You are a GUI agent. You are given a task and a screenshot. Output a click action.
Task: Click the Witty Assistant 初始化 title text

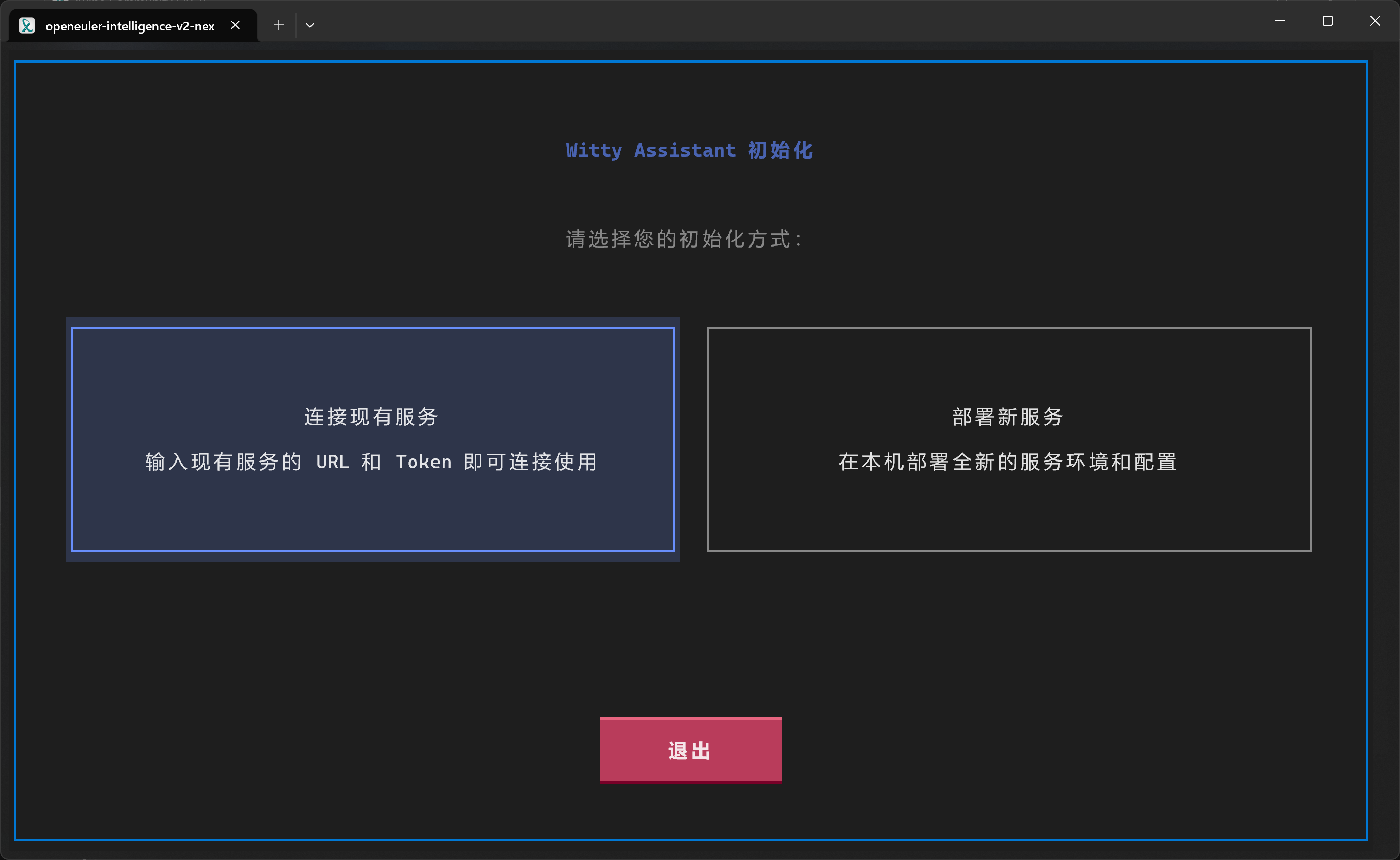689,150
